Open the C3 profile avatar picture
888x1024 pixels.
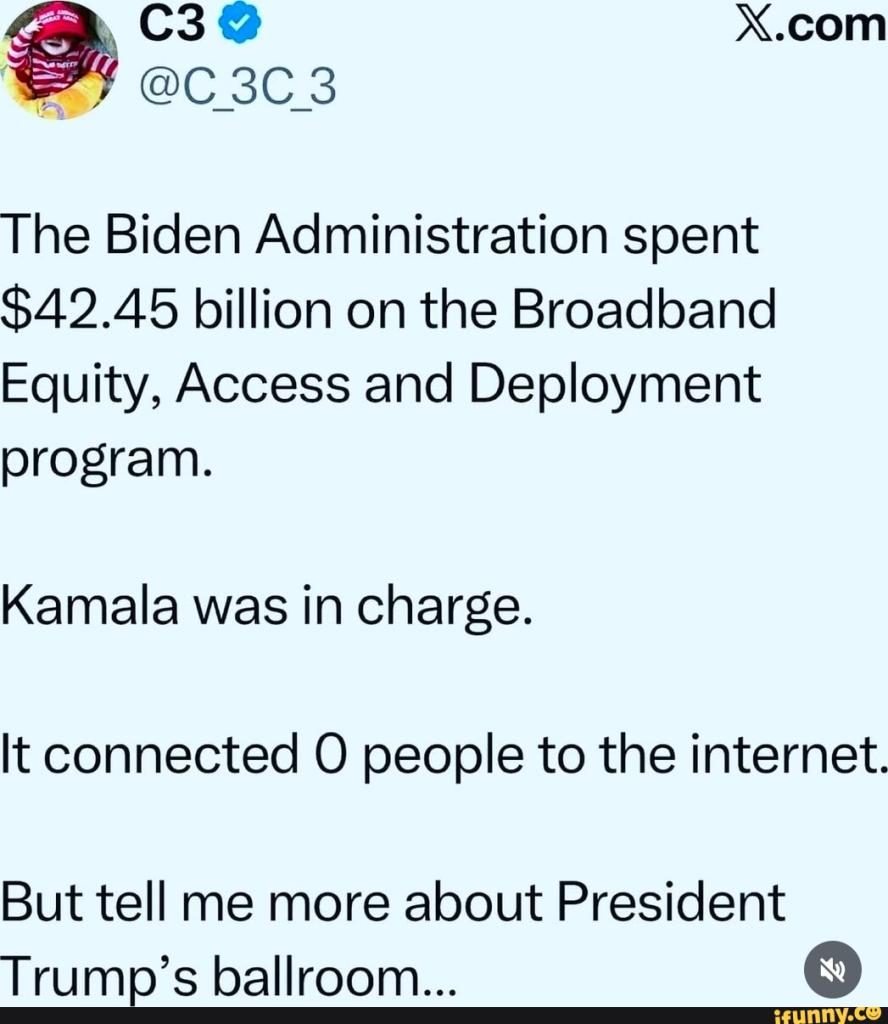tap(60, 60)
